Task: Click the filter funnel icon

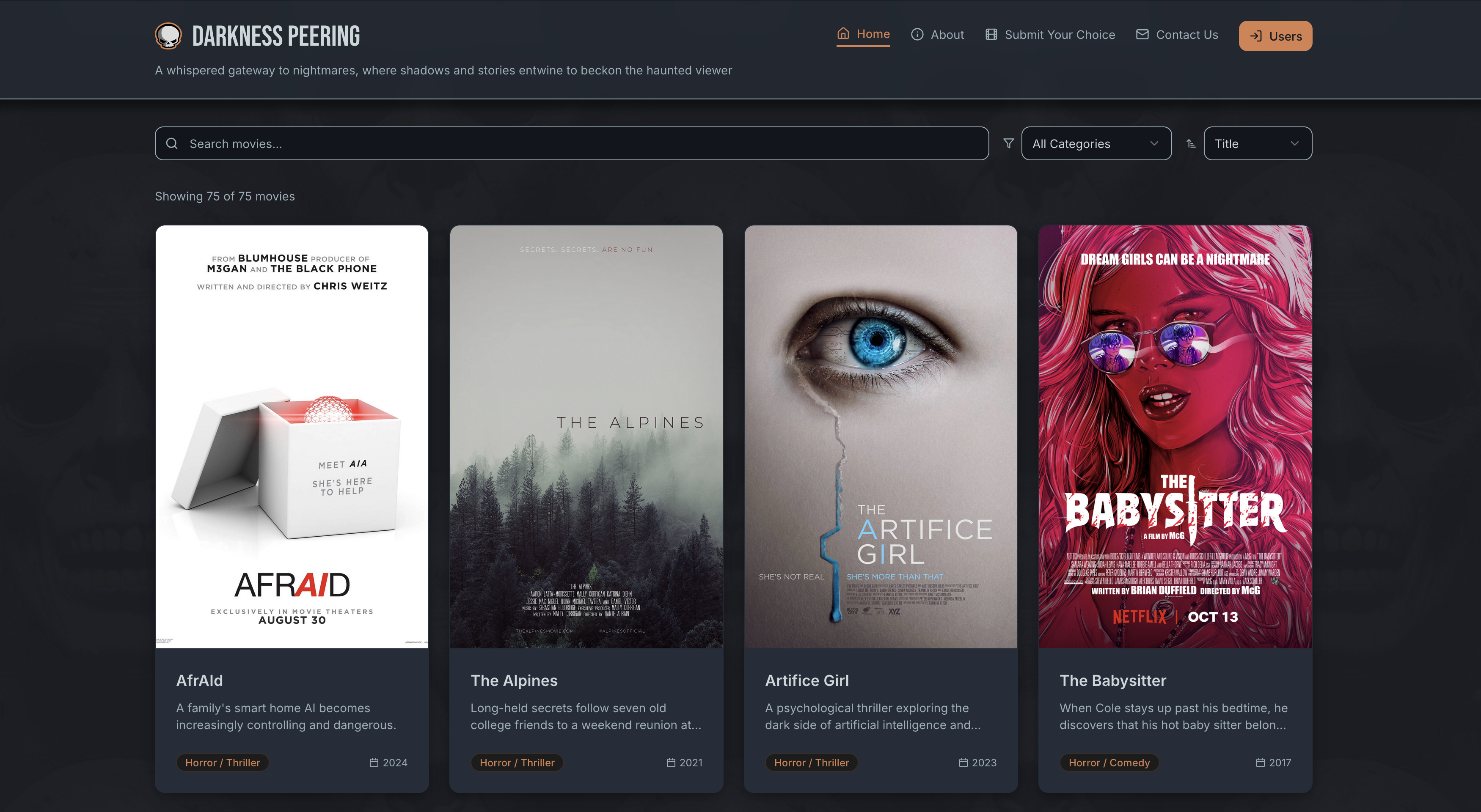Action: (x=1008, y=144)
